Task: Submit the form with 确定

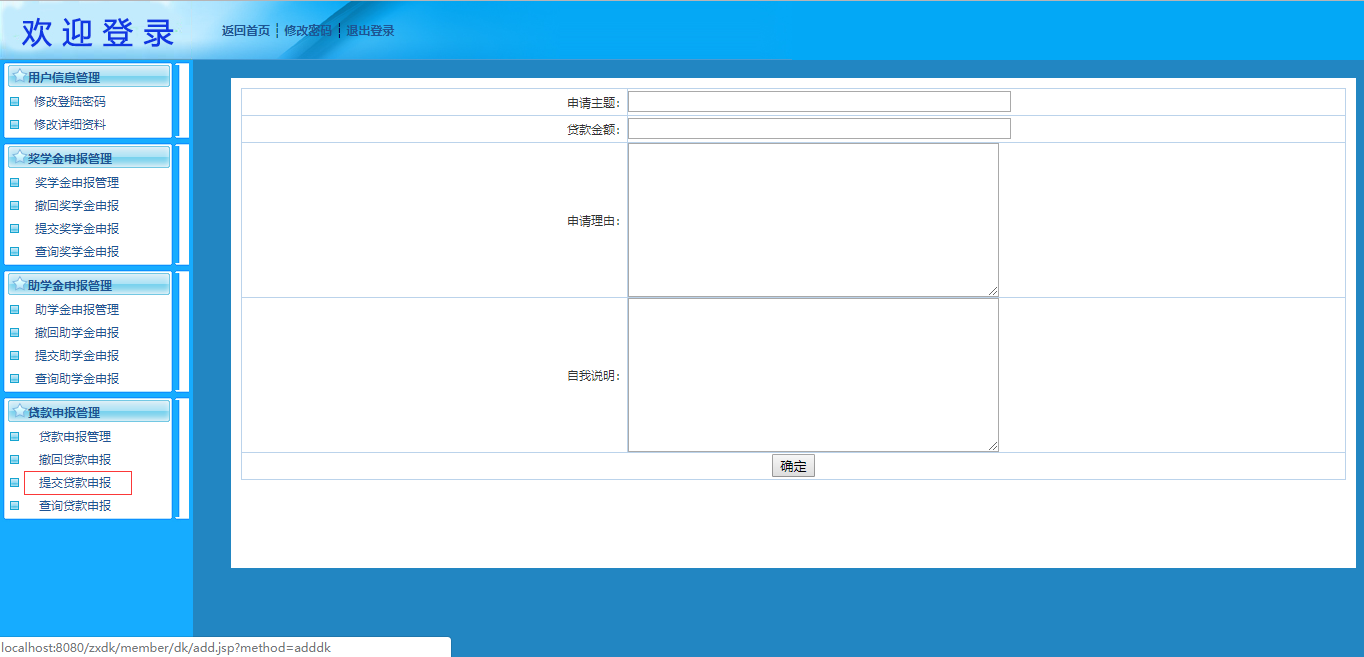Action: tap(793, 466)
